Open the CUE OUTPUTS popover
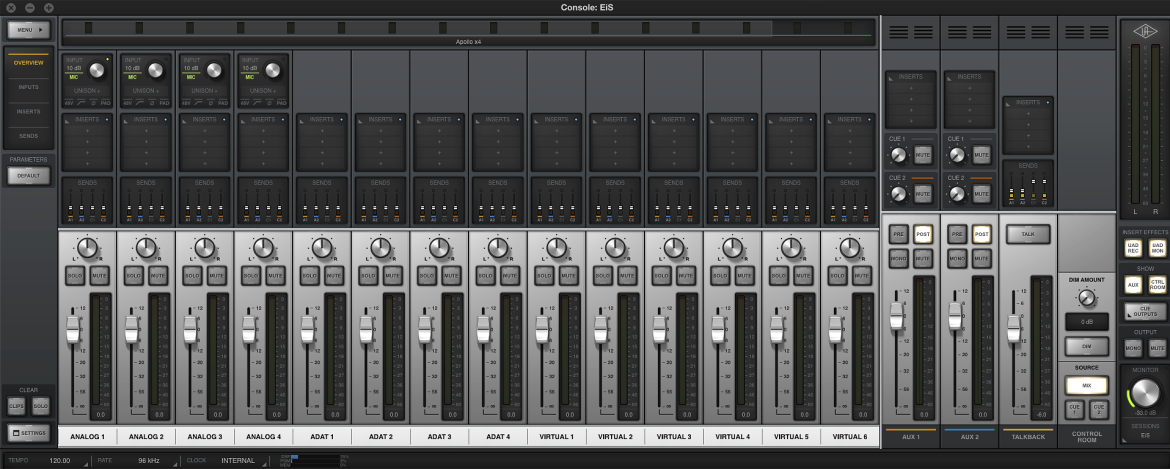Image resolution: width=1170 pixels, height=469 pixels. tap(1145, 312)
